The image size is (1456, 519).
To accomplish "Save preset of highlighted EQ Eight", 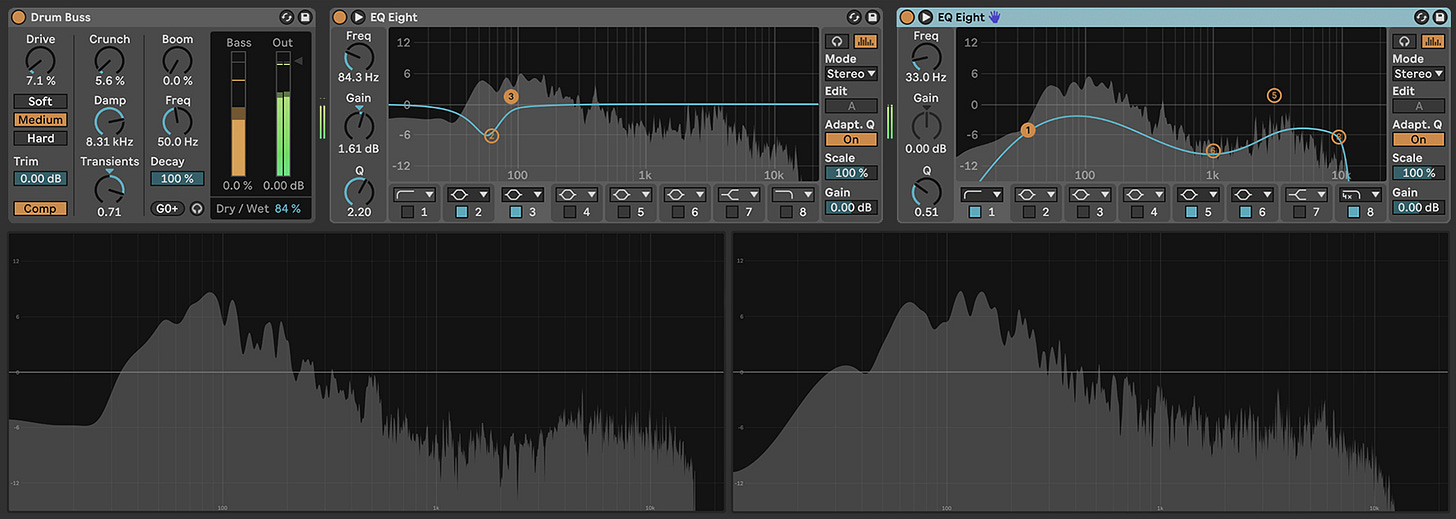I will click(1440, 17).
